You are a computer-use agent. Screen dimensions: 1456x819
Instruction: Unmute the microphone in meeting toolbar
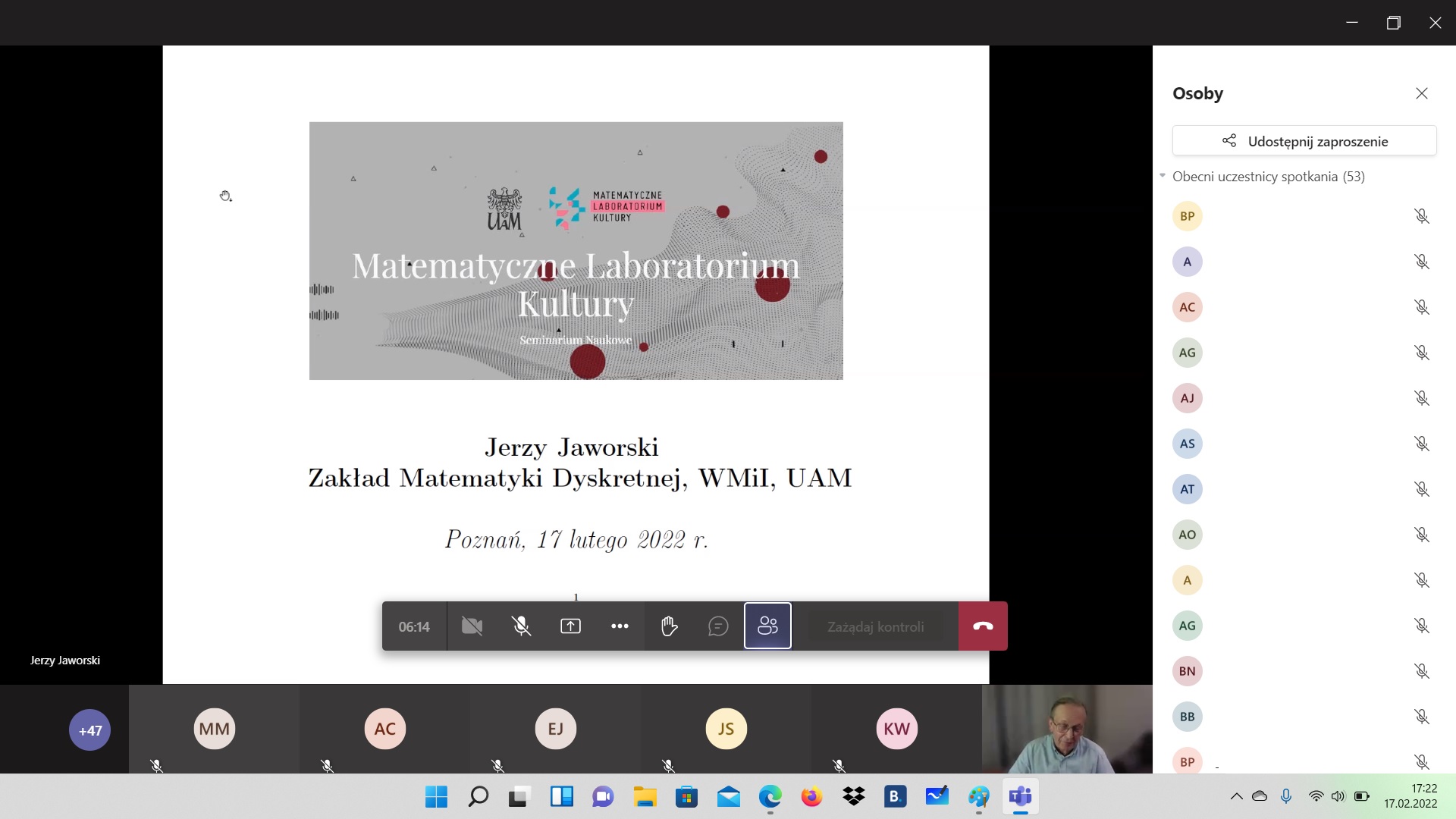point(521,626)
